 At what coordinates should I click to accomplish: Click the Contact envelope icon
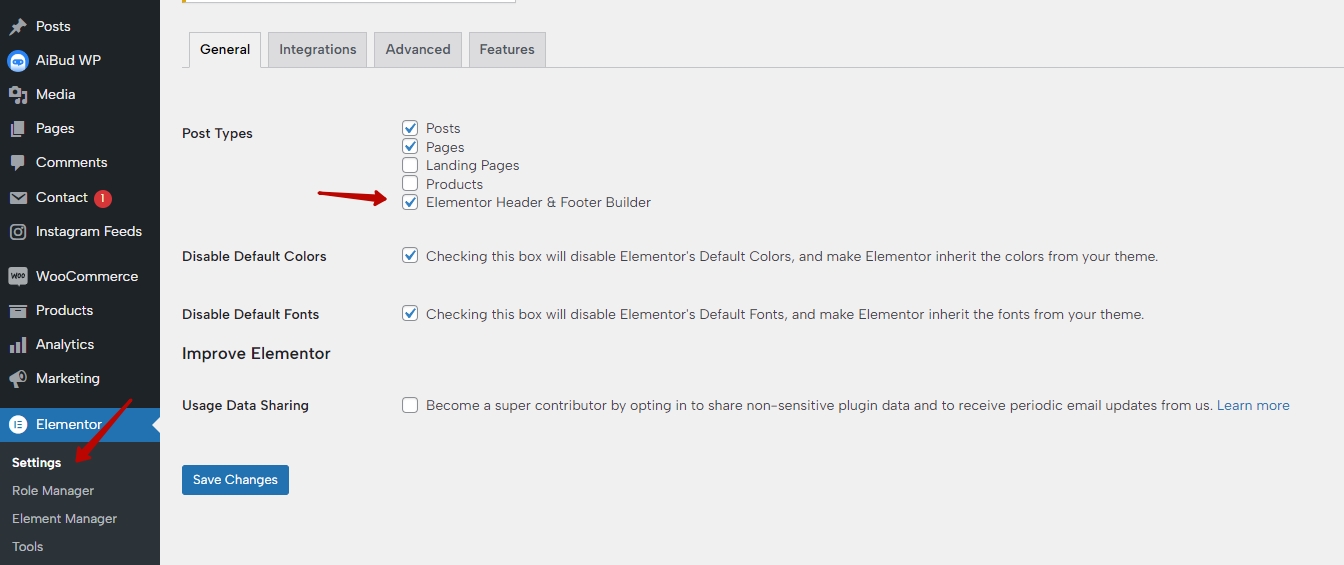[x=17, y=198]
